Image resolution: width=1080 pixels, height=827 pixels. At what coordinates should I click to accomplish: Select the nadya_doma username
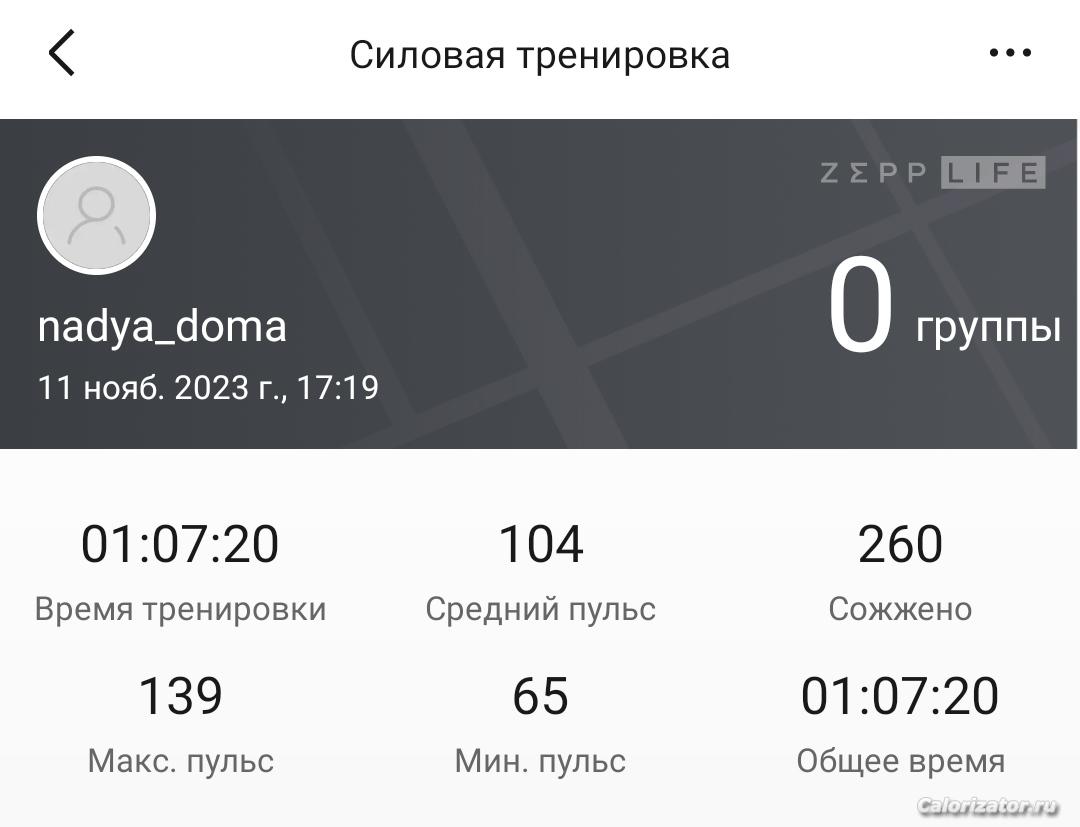click(x=162, y=326)
